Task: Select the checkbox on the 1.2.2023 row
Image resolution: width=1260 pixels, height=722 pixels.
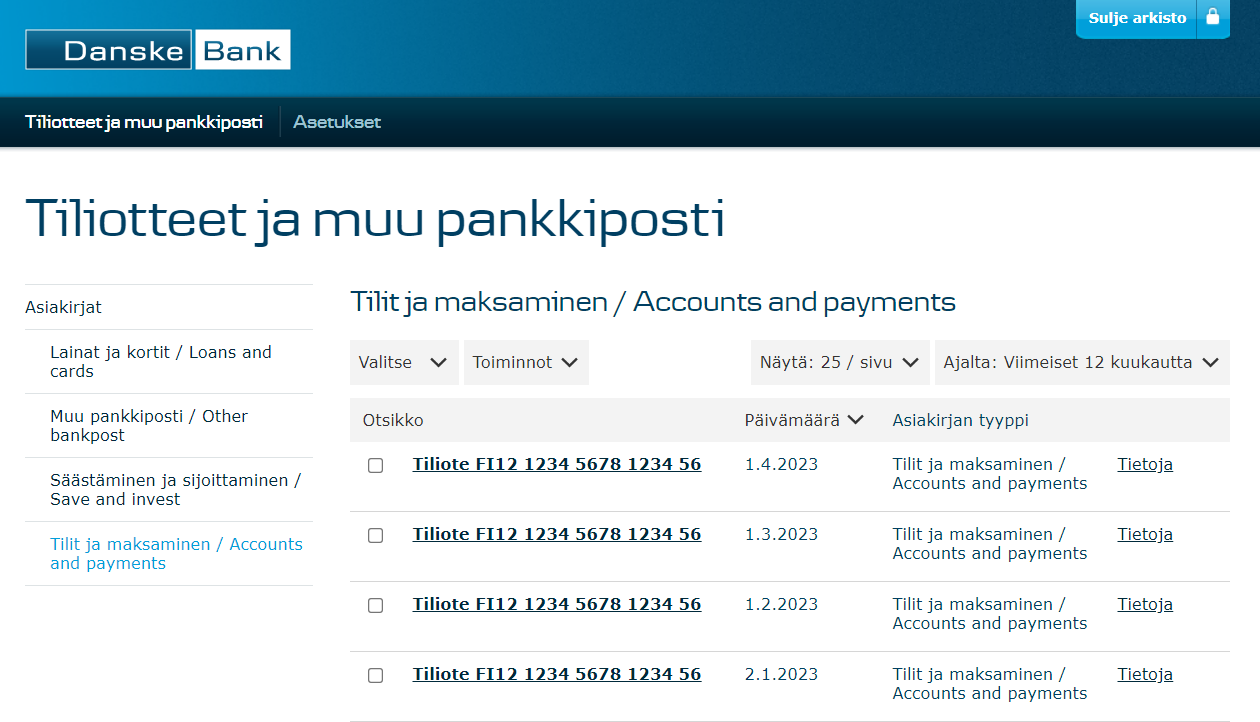Action: click(x=375, y=605)
